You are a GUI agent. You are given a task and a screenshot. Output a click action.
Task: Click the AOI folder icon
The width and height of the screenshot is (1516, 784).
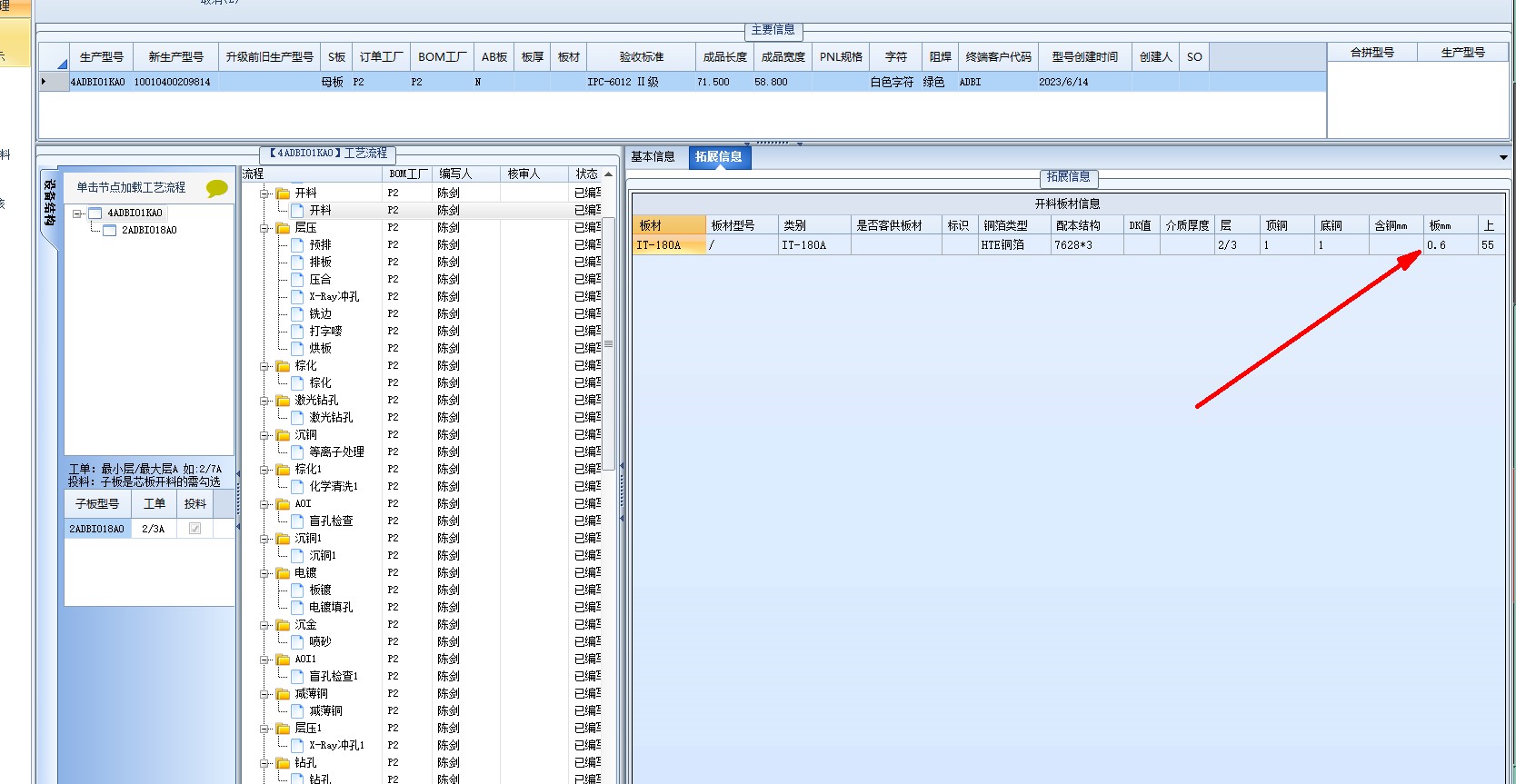(x=283, y=504)
